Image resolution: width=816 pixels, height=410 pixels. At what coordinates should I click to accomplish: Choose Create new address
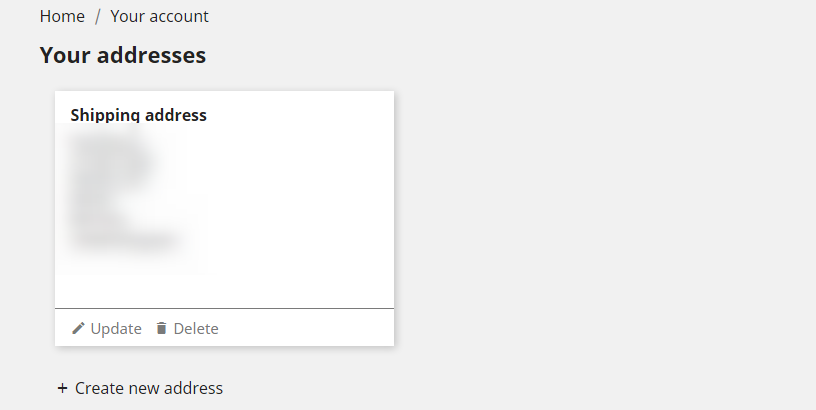pyautogui.click(x=140, y=388)
